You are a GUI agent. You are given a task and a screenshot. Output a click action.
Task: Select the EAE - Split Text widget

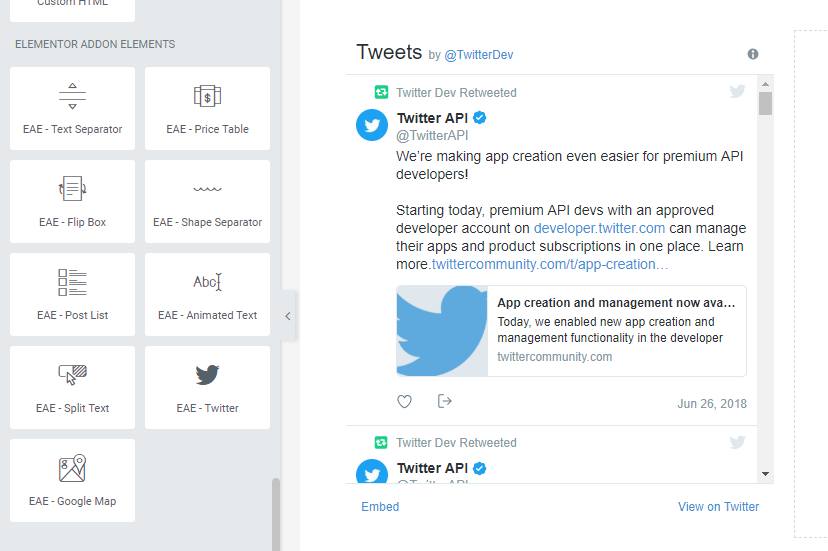(72, 387)
